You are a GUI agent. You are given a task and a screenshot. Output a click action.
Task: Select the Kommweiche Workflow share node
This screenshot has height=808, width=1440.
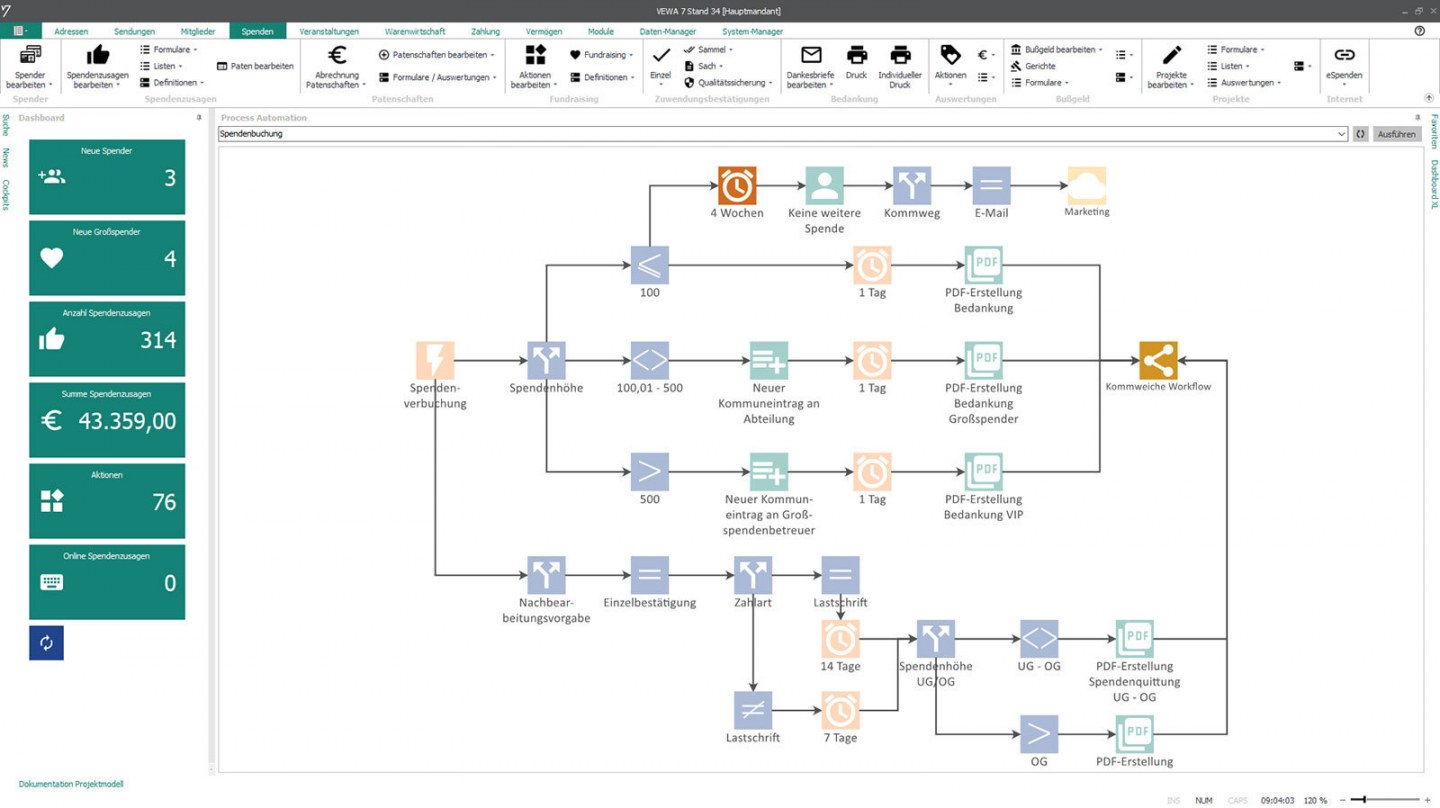1158,361
